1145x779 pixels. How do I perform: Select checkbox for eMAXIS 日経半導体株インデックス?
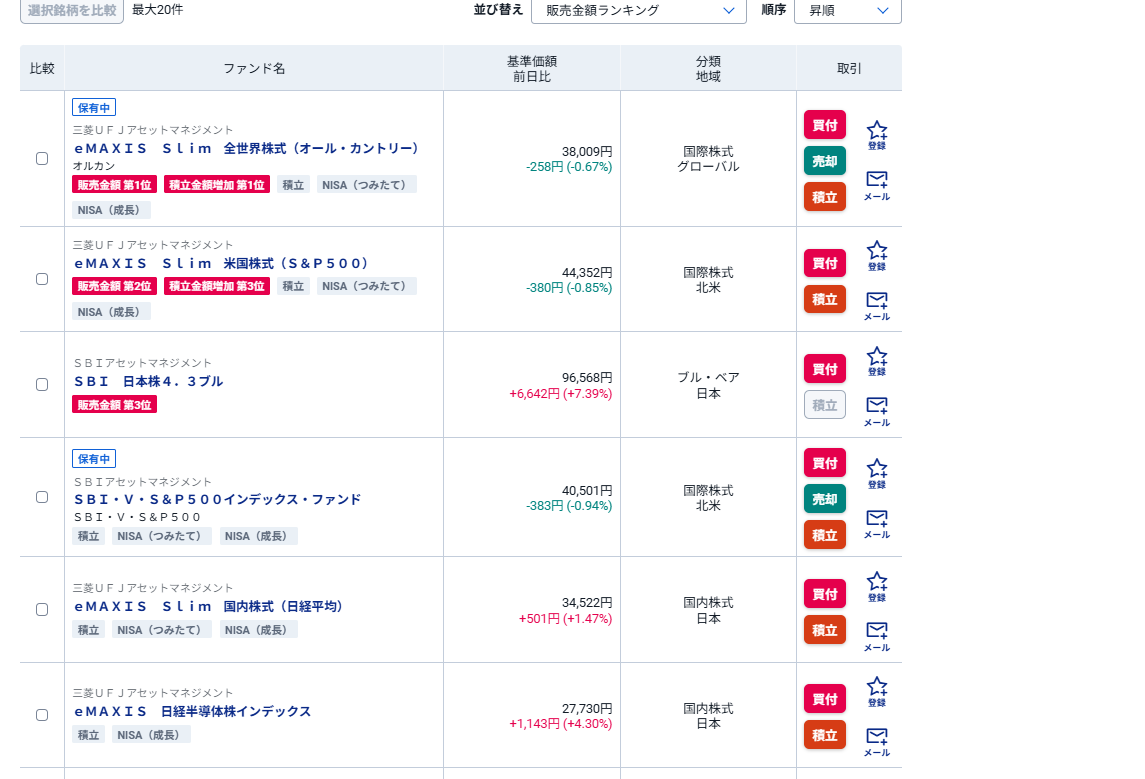[x=42, y=715]
